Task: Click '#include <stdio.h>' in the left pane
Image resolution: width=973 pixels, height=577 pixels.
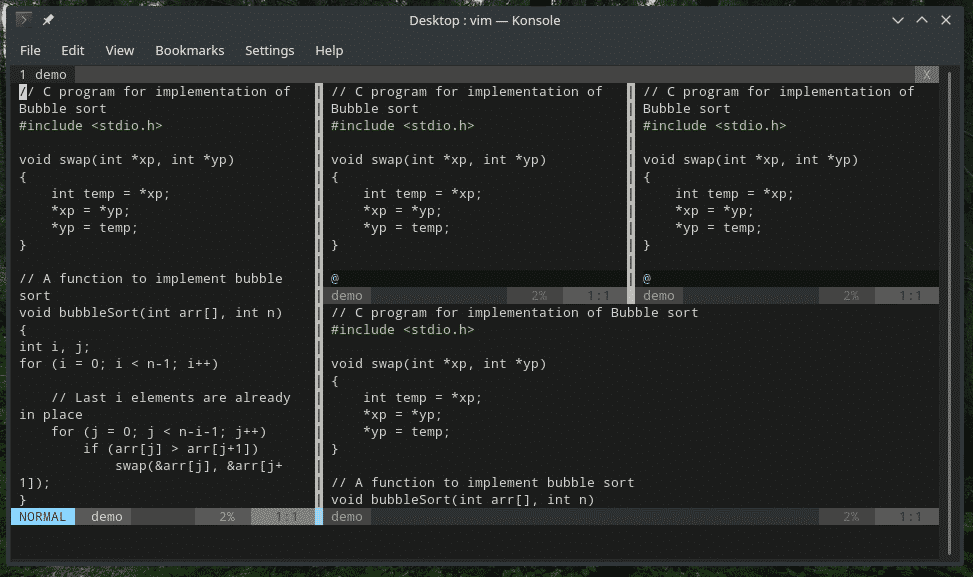Action: tap(91, 126)
